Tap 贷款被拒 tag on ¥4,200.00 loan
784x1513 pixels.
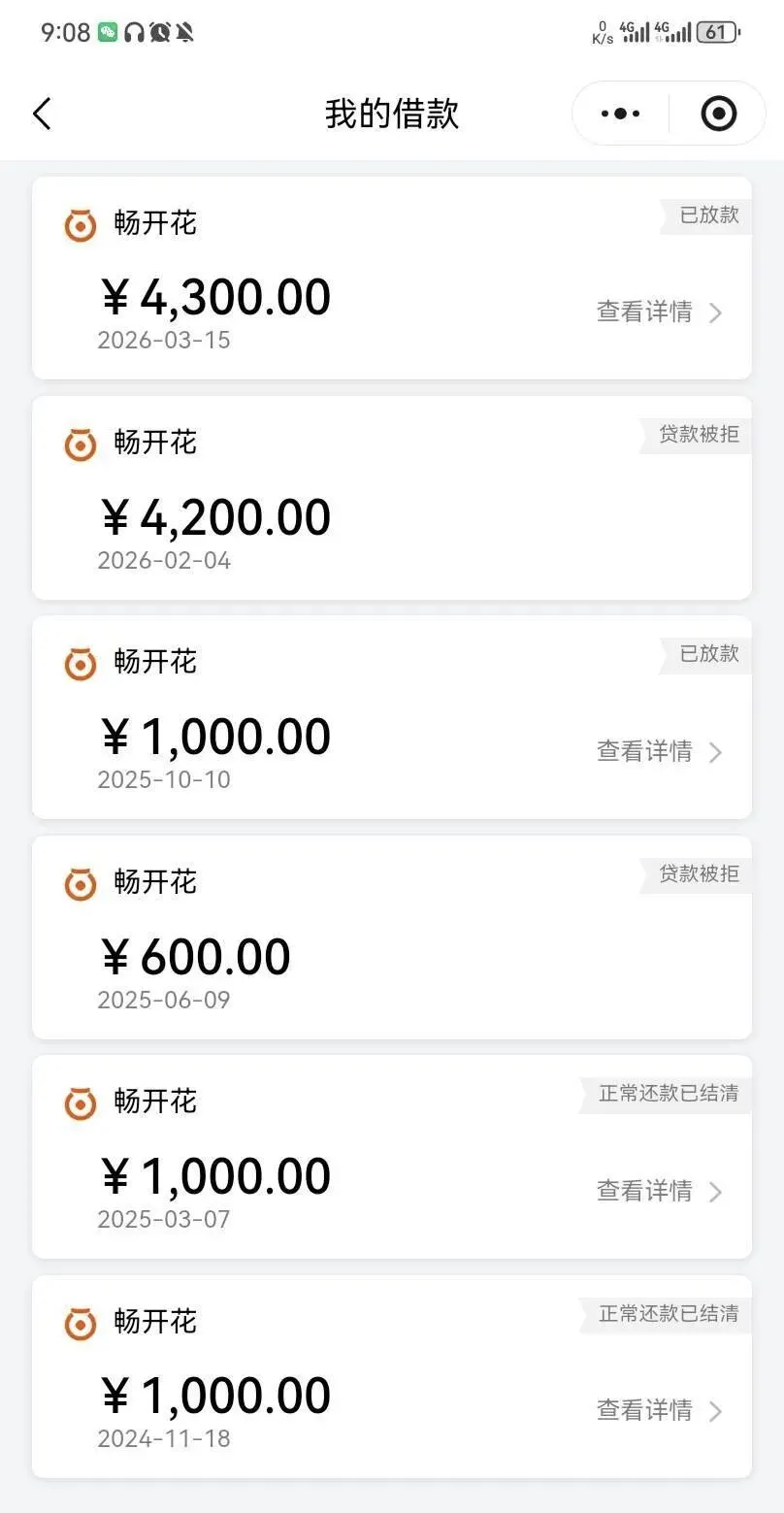(x=699, y=435)
